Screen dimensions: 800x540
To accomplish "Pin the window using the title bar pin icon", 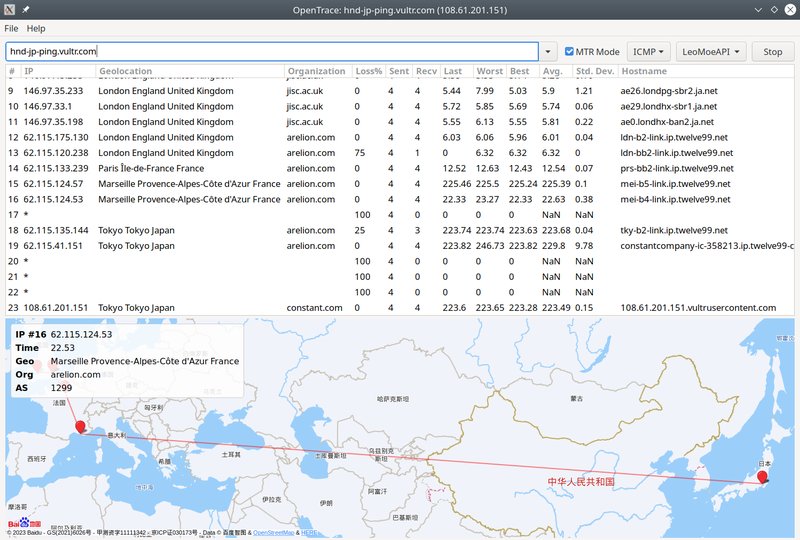I will 26,9.
